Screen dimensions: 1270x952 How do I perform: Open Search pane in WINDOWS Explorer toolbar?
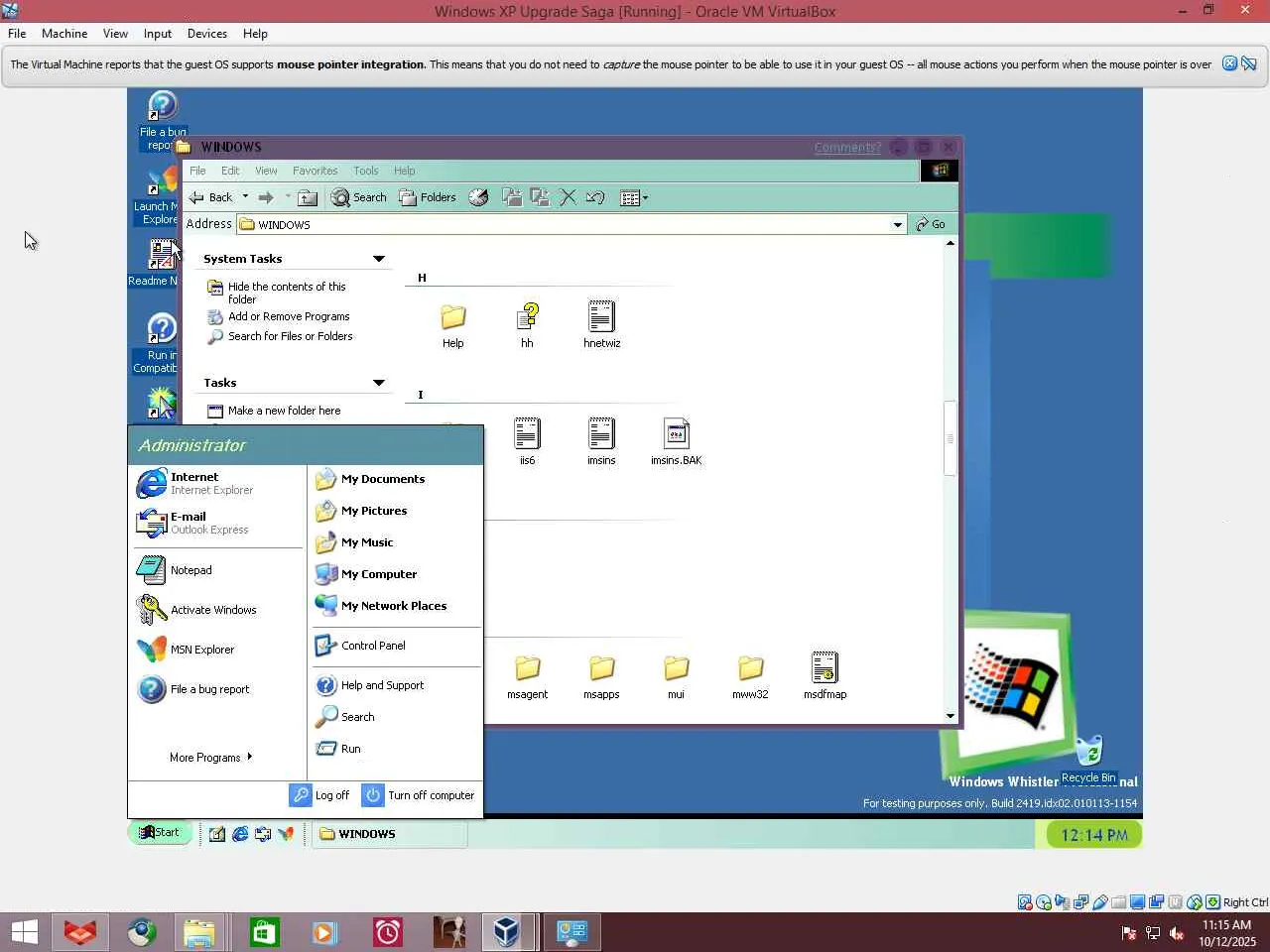(358, 197)
